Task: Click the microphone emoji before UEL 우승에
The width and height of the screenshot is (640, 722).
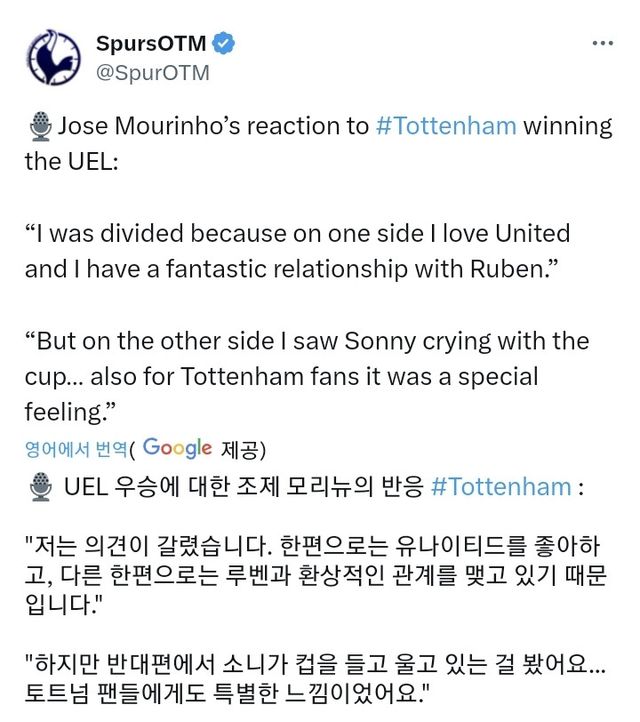Action: pyautogui.click(x=40, y=487)
